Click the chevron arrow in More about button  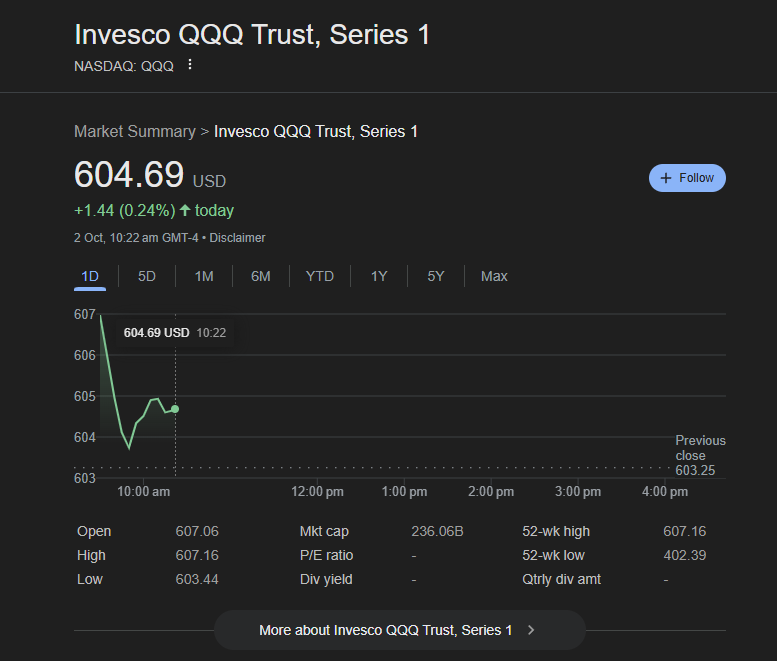[x=531, y=630]
